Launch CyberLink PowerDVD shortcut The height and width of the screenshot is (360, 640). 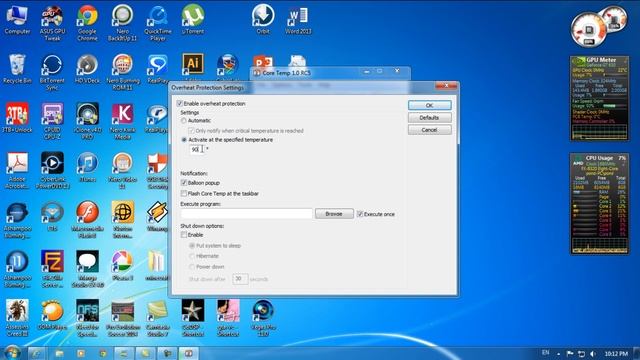(52, 171)
